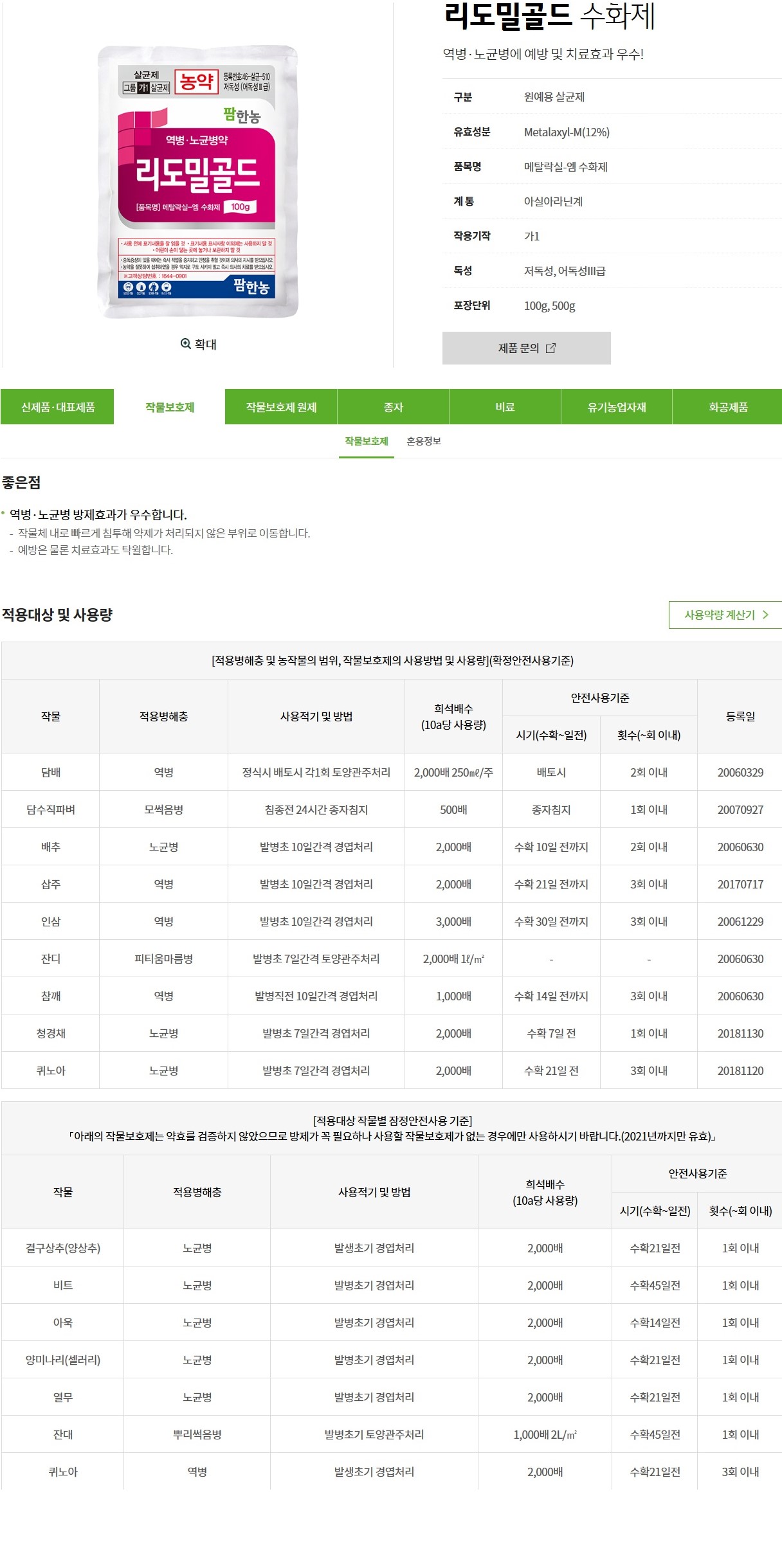Click the 인삼 crop cell
Image resolution: width=782 pixels, height=1568 pixels.
(51, 921)
